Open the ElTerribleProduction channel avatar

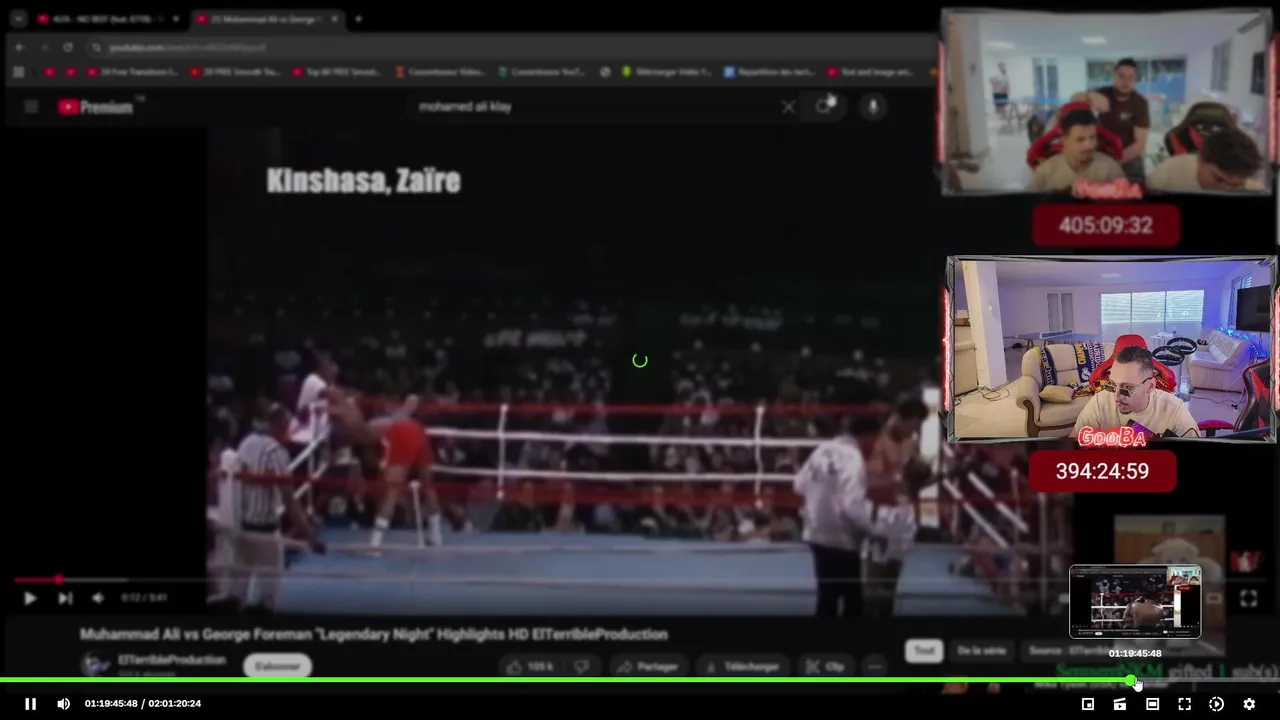[x=96, y=666]
